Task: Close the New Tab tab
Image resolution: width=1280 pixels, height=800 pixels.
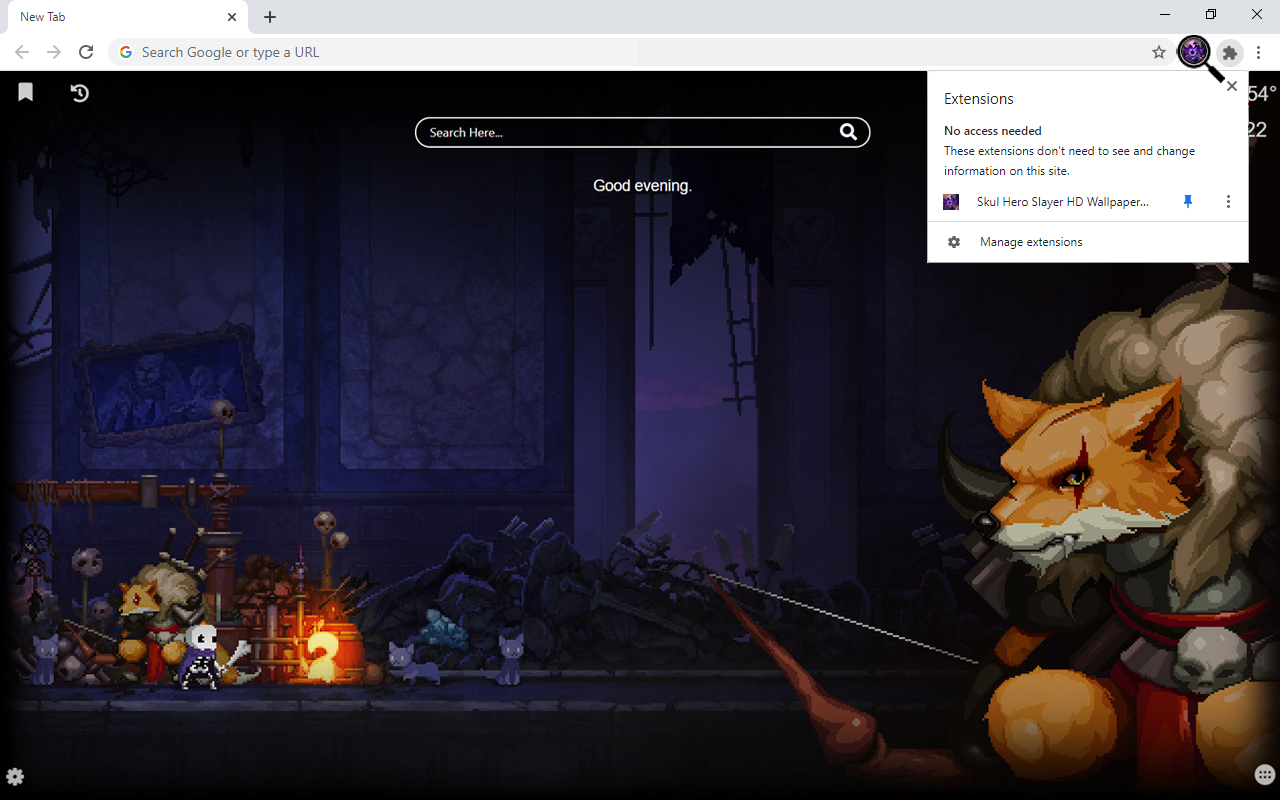Action: pyautogui.click(x=232, y=17)
